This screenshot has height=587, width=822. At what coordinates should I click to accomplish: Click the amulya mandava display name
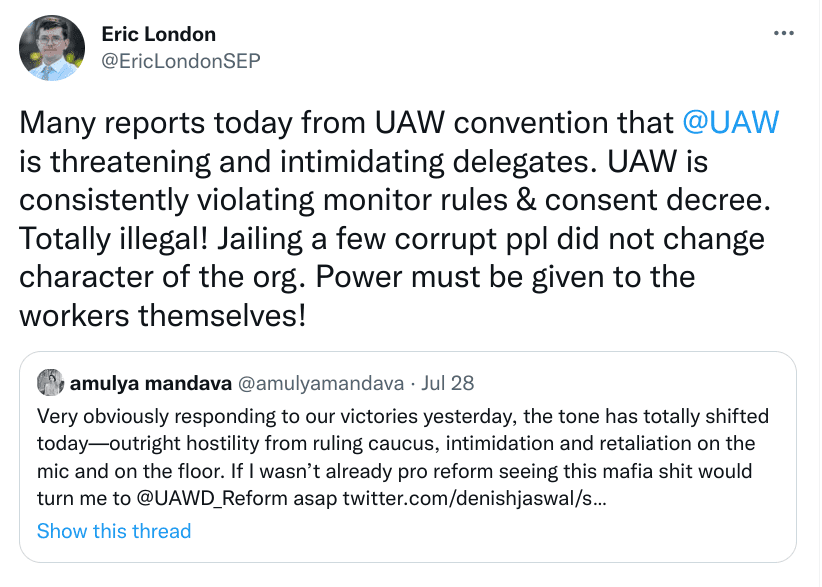point(148,383)
